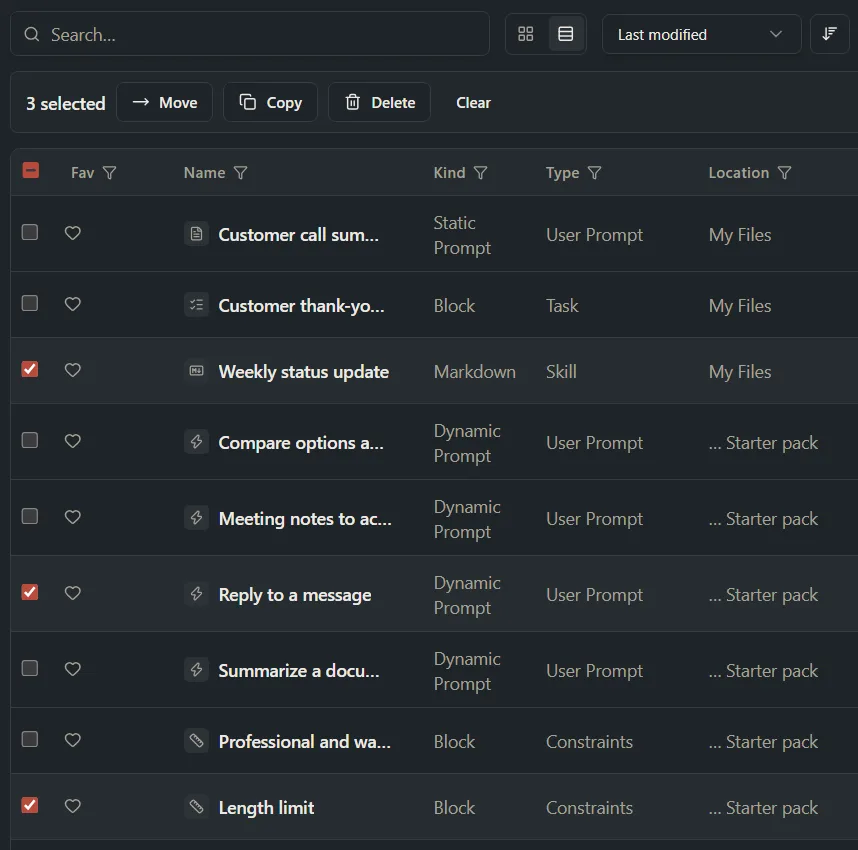This screenshot has height=850, width=858.
Task: Click lightning icon of Reply to a message
Action: 196,594
